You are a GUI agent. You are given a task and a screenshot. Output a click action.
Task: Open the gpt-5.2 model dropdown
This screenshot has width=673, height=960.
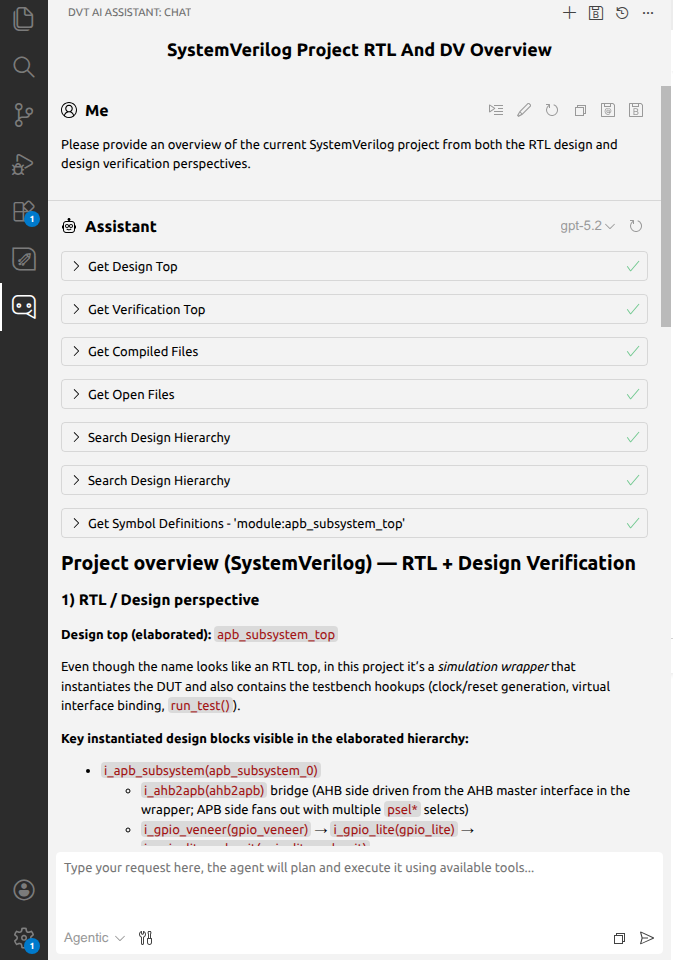pyautogui.click(x=587, y=227)
